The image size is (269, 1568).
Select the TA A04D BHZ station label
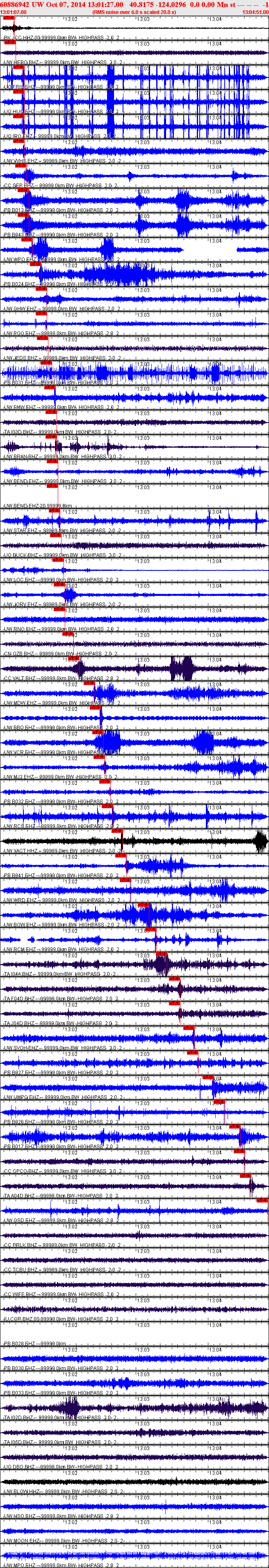[x=62, y=1196]
